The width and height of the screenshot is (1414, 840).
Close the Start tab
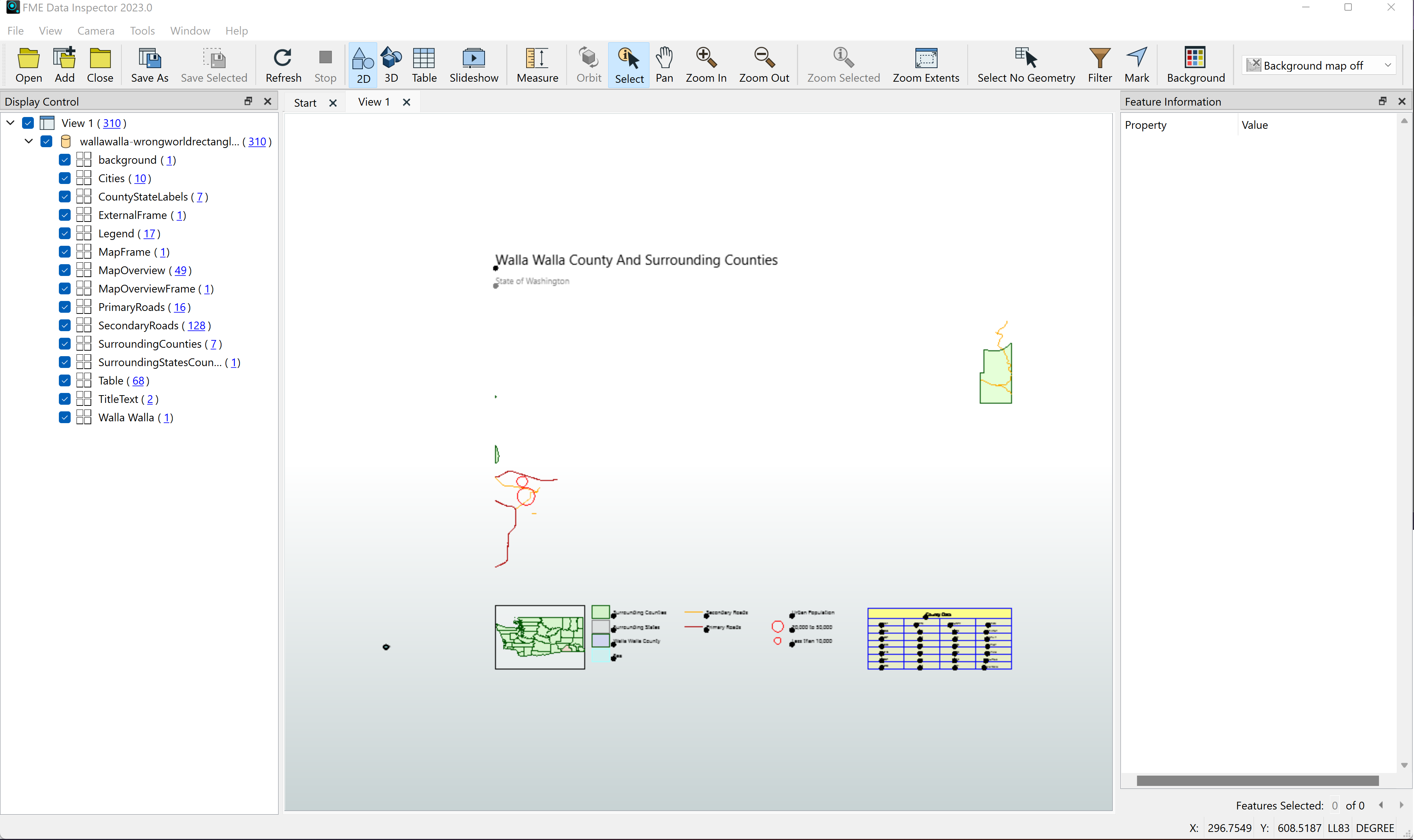(333, 103)
